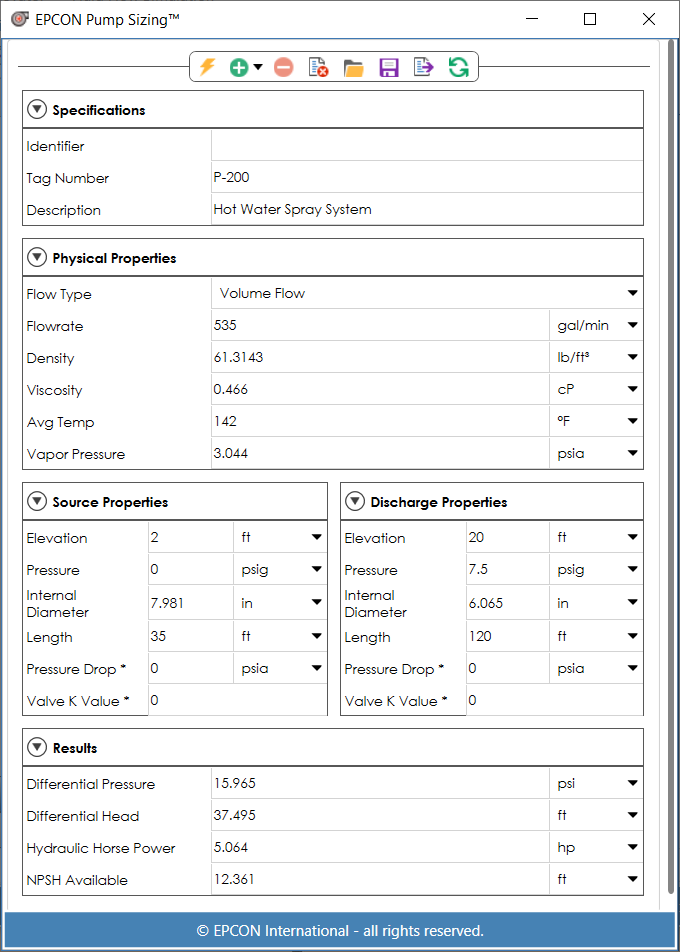Image resolution: width=680 pixels, height=952 pixels.
Task: Click the Tag Number field P-200
Action: coord(427,178)
